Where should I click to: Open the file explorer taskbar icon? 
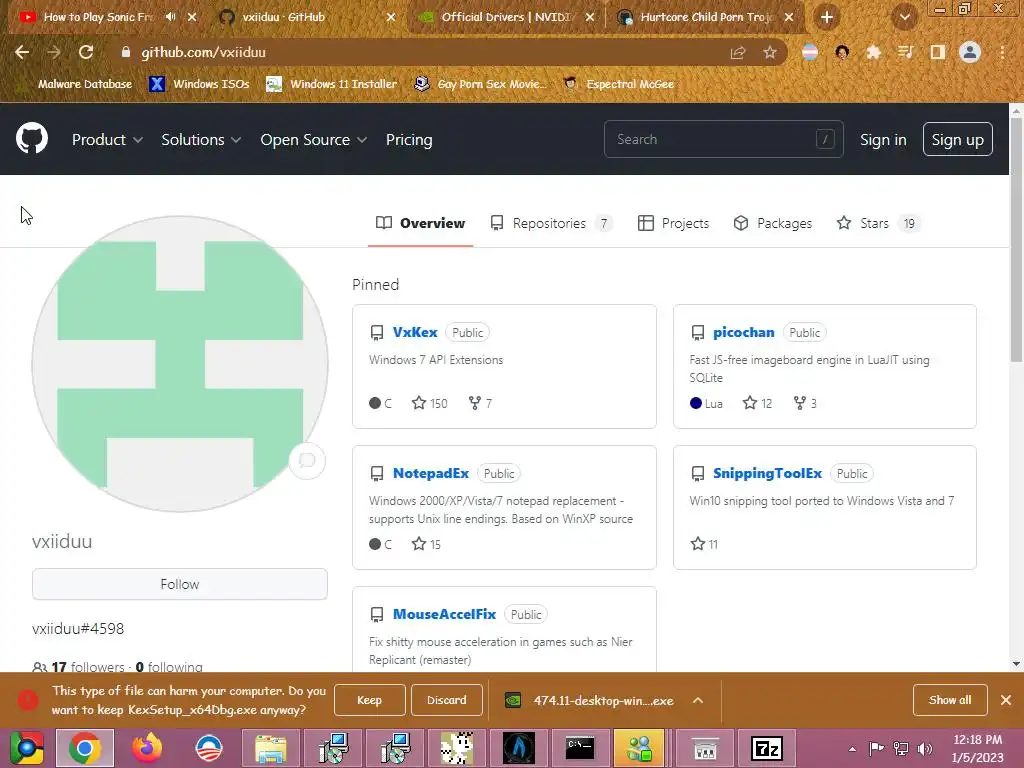click(x=270, y=748)
